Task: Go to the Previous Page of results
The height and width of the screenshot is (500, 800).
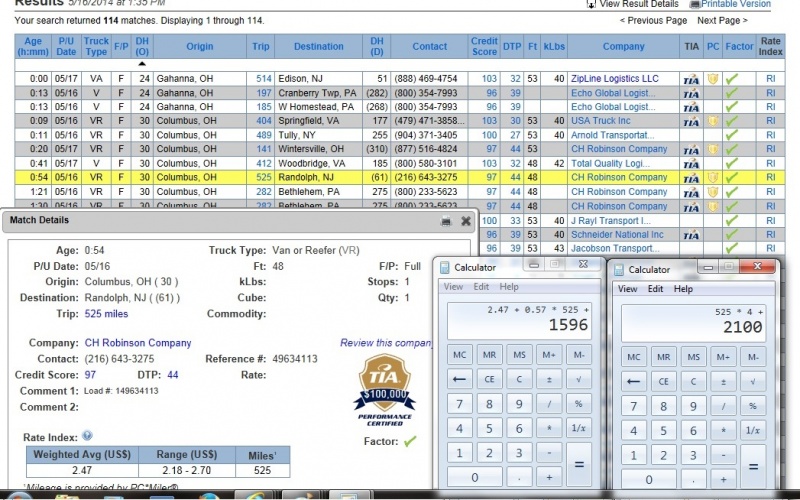Action: 653,20
